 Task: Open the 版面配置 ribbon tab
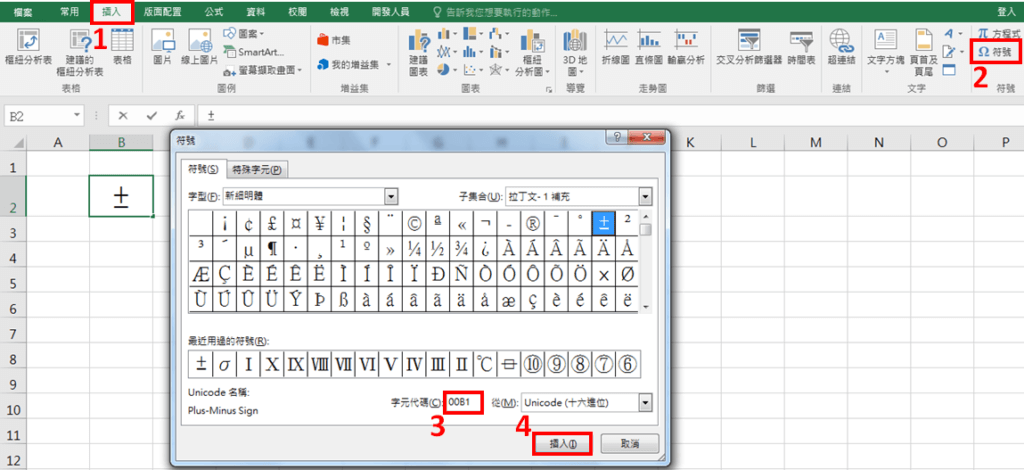[x=163, y=10]
